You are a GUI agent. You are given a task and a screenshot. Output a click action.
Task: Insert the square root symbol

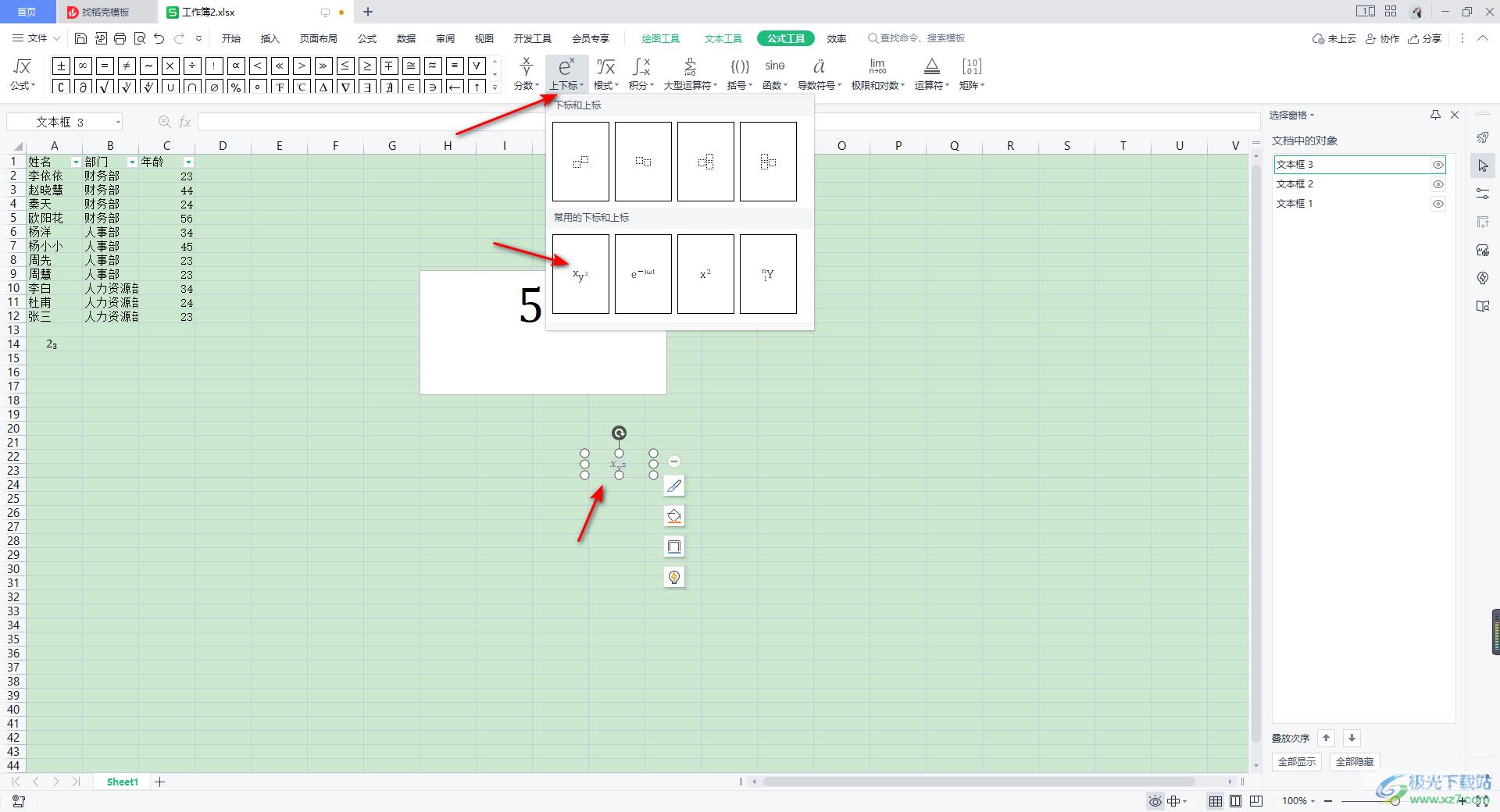point(105,87)
